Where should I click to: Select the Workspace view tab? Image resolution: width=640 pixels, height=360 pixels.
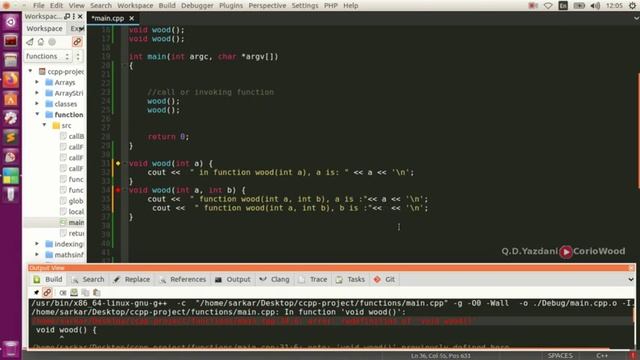click(x=44, y=29)
